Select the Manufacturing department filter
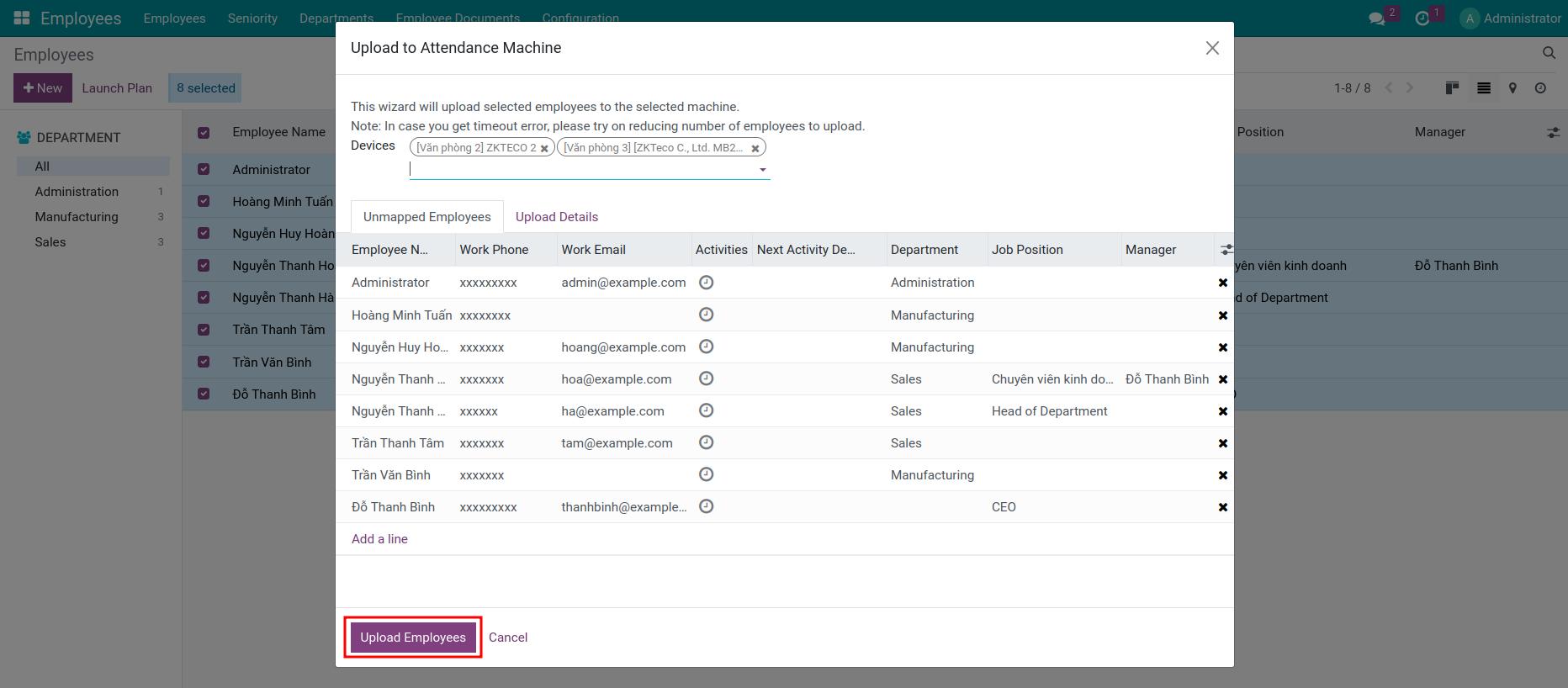Screen dimensions: 1568x688 click(93, 217)
